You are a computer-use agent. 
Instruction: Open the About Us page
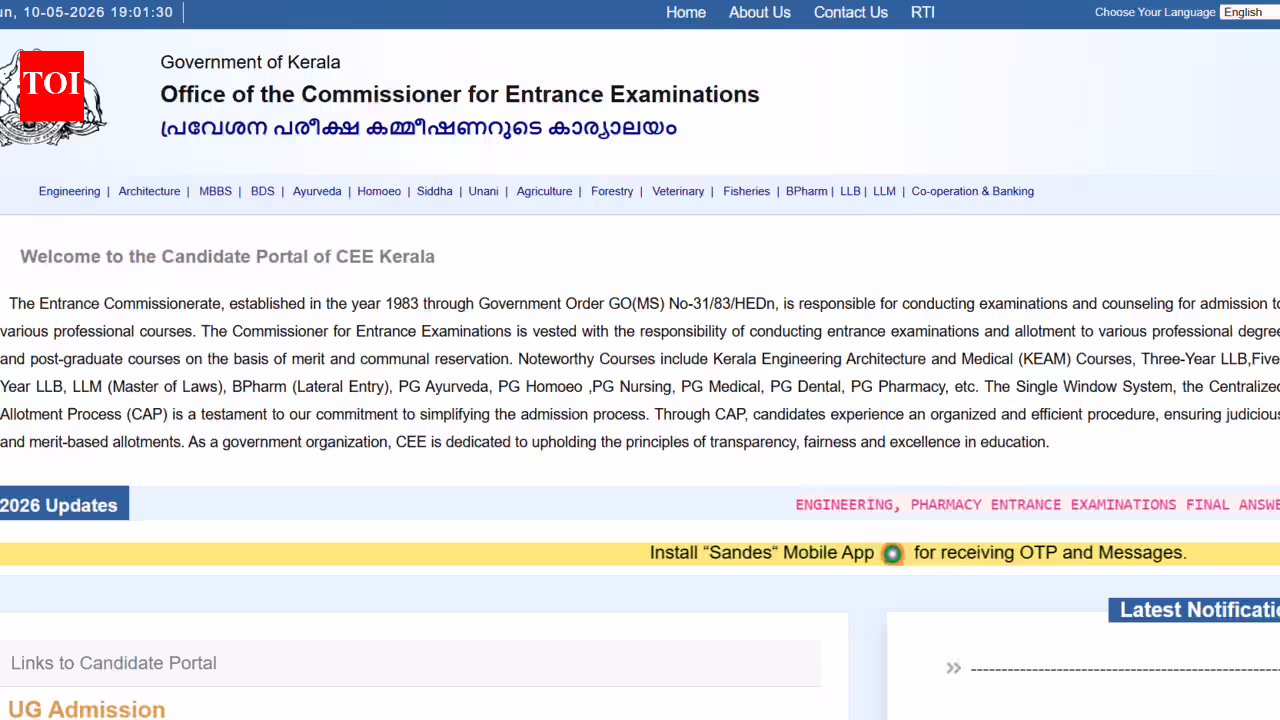pyautogui.click(x=759, y=12)
